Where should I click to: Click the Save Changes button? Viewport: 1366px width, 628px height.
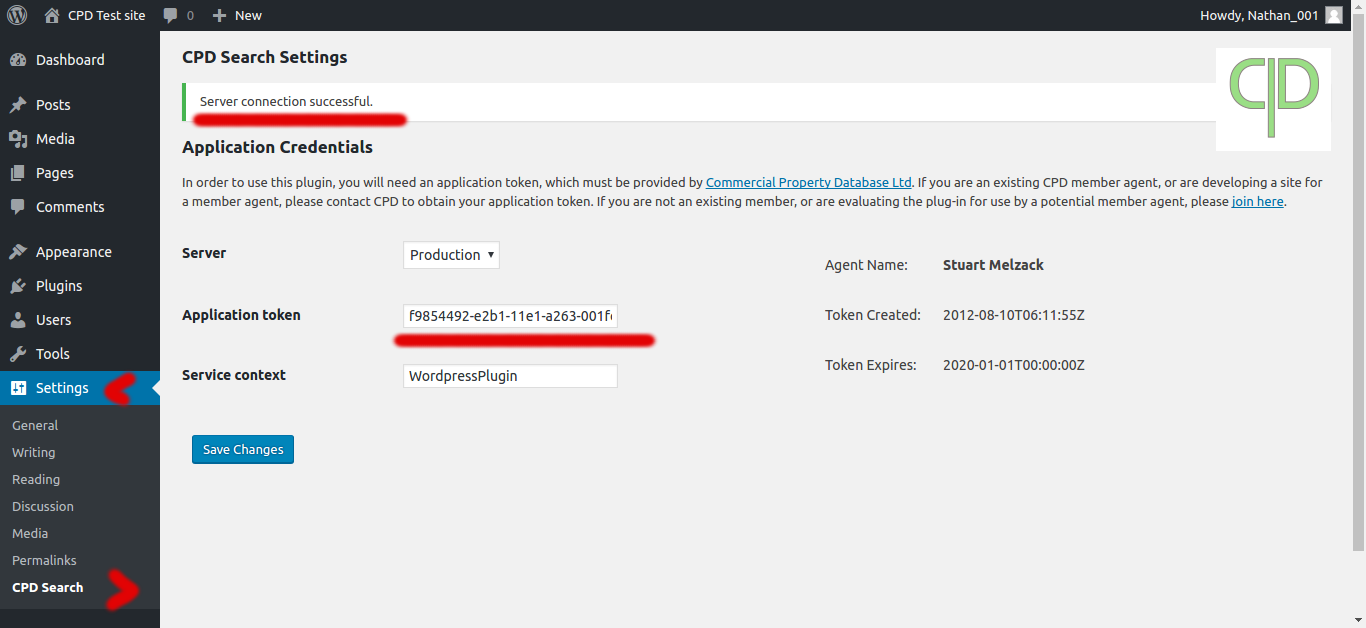[x=243, y=449]
